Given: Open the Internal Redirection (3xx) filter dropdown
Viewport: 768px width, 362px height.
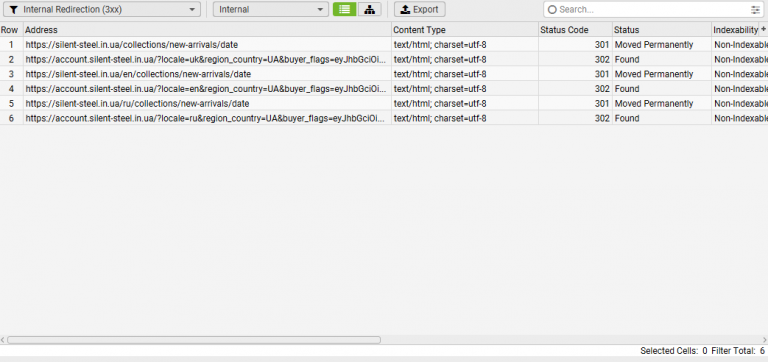Looking at the screenshot, I should [x=102, y=9].
